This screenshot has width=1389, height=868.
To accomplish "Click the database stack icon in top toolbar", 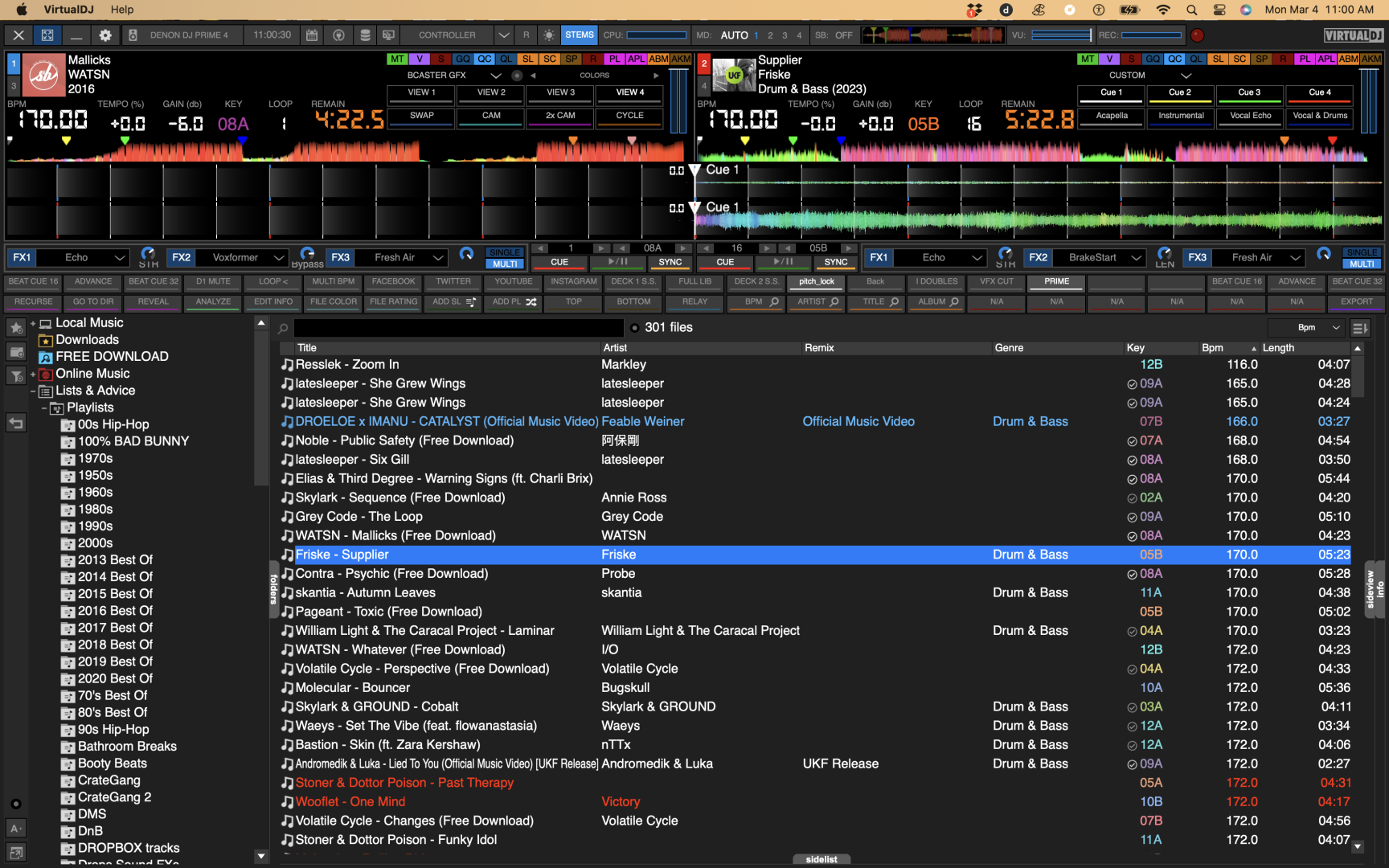I will coord(365,35).
